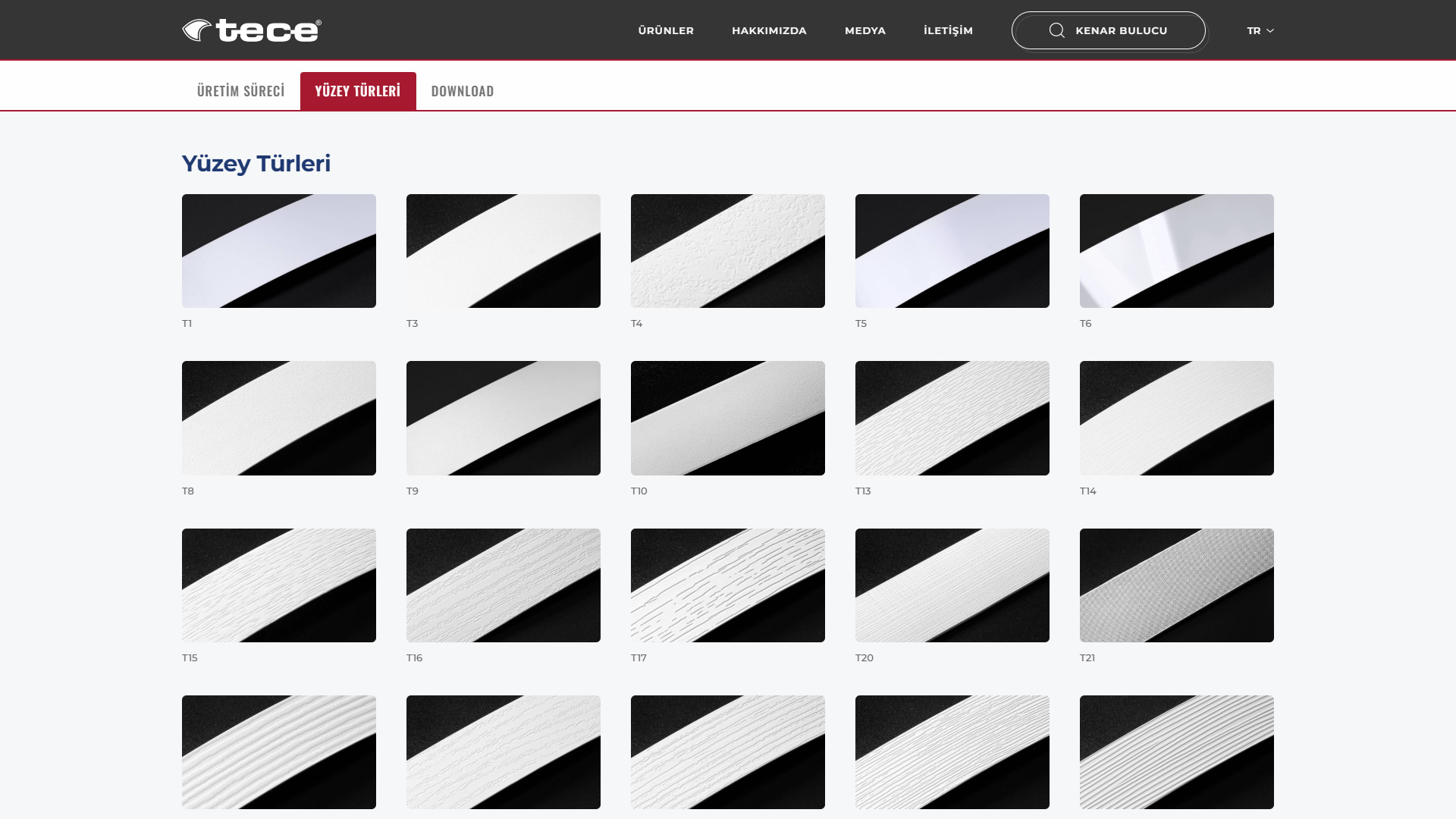Viewport: 1456px width, 819px height.
Task: Select the T4 textured surface image
Action: 727,251
